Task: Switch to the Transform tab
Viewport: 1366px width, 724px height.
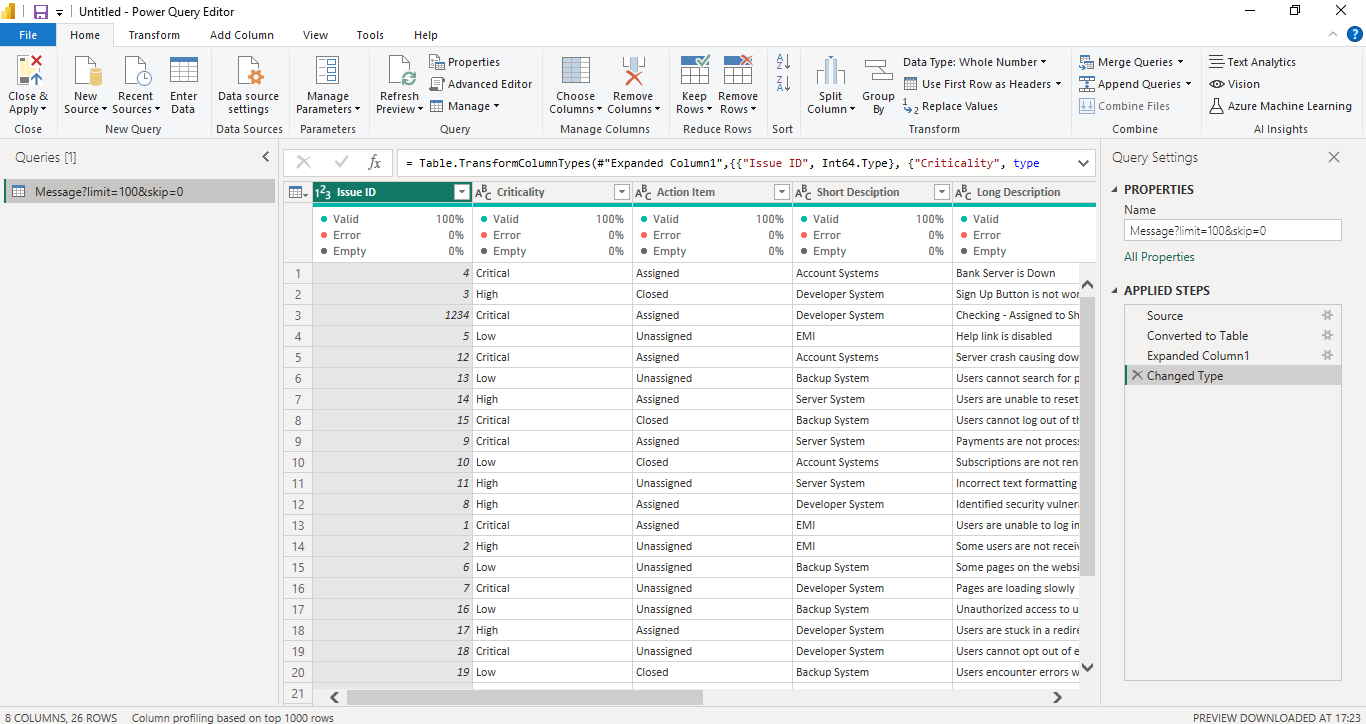Action: pyautogui.click(x=154, y=34)
